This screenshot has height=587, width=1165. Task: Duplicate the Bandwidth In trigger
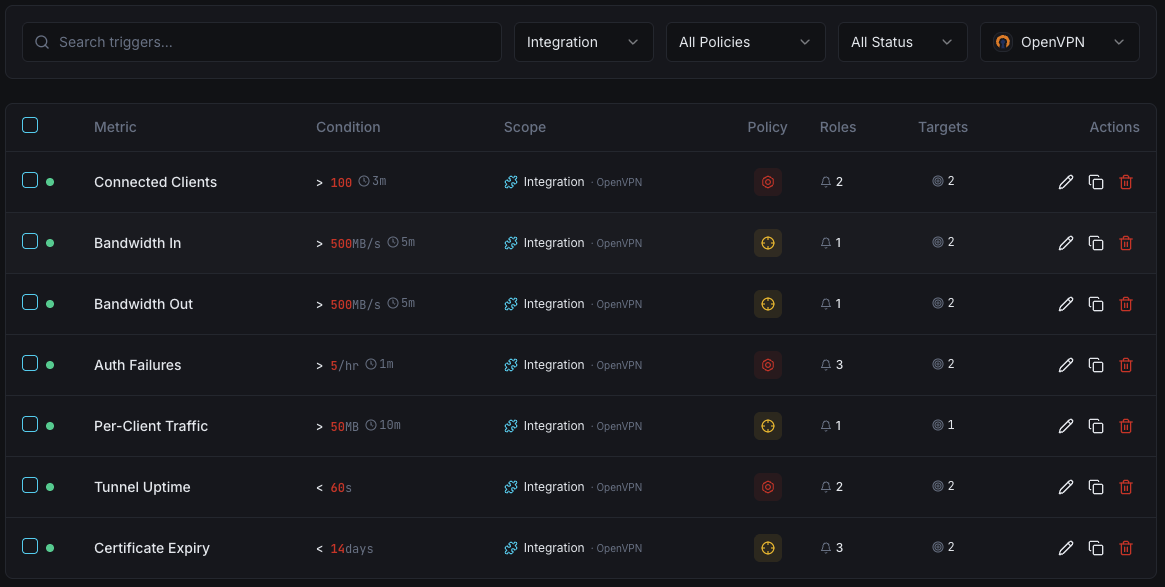click(1095, 243)
